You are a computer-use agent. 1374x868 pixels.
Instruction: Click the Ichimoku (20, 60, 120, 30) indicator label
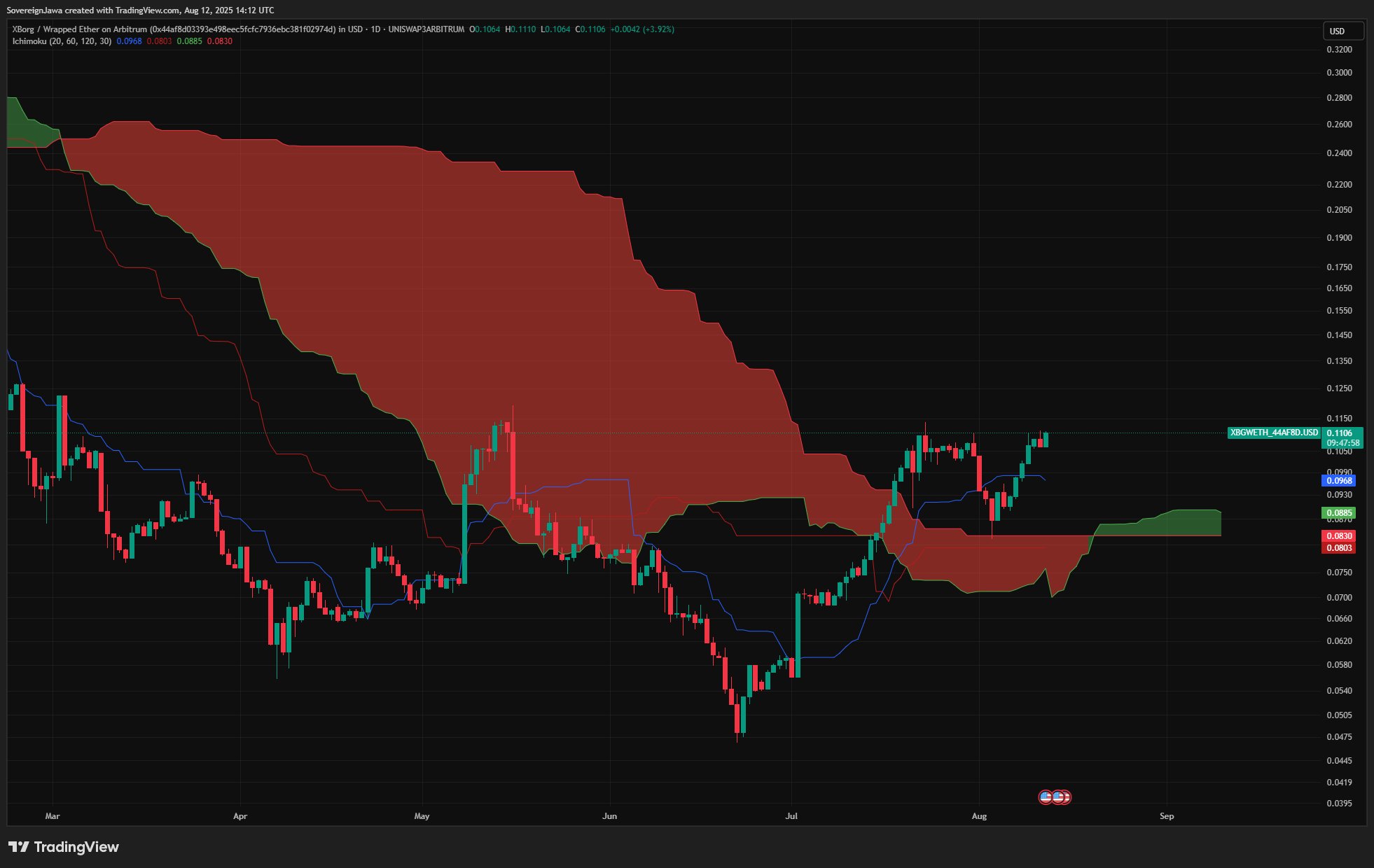[x=62, y=41]
